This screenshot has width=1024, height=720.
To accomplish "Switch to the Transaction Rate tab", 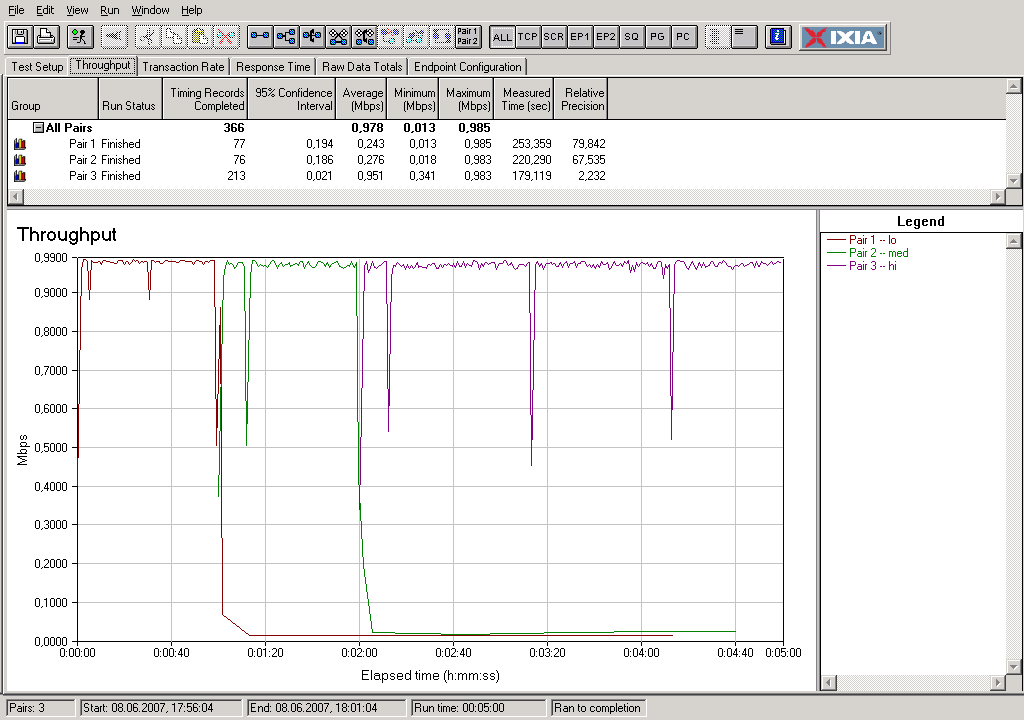I will [183, 67].
